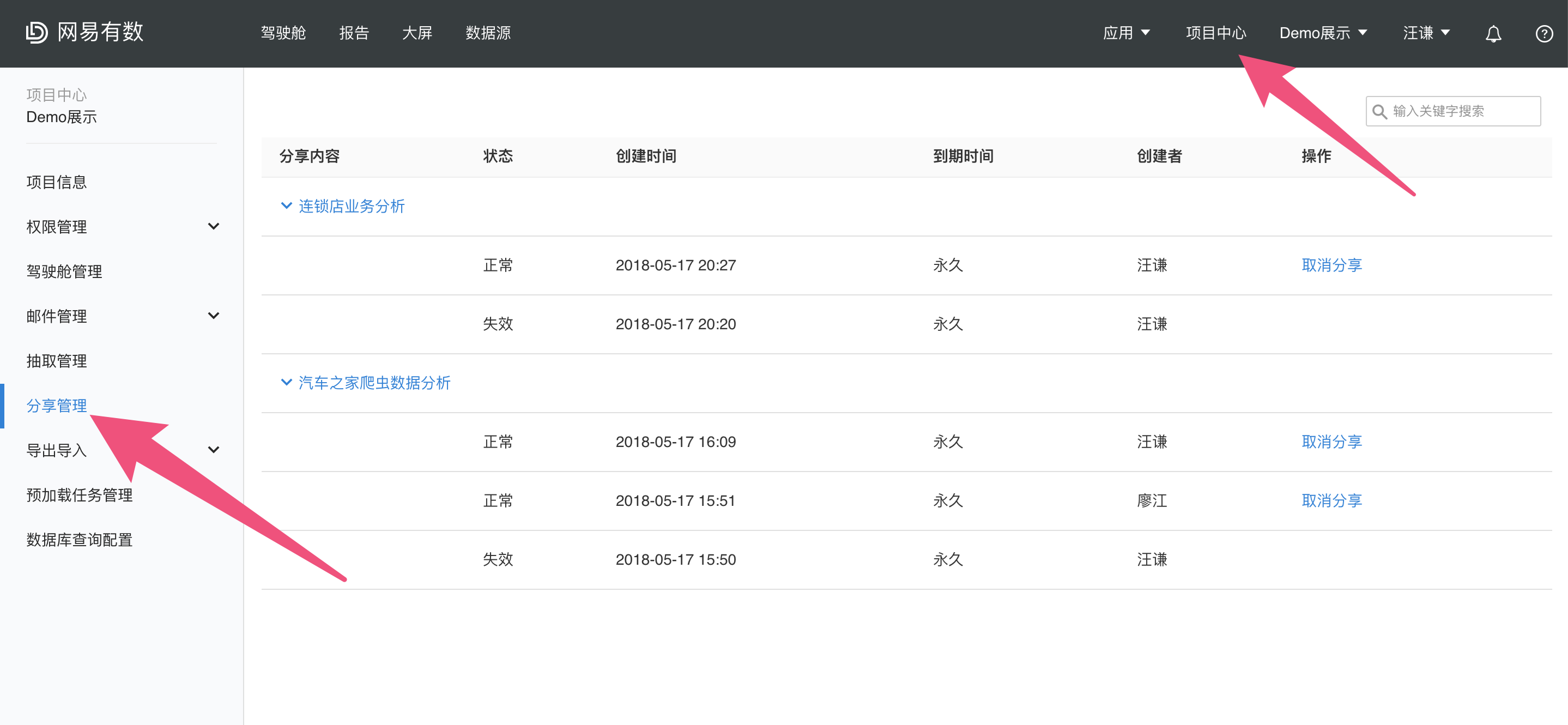
Task: Expand the 权限管理 sidebar chevron
Action: coord(213,226)
